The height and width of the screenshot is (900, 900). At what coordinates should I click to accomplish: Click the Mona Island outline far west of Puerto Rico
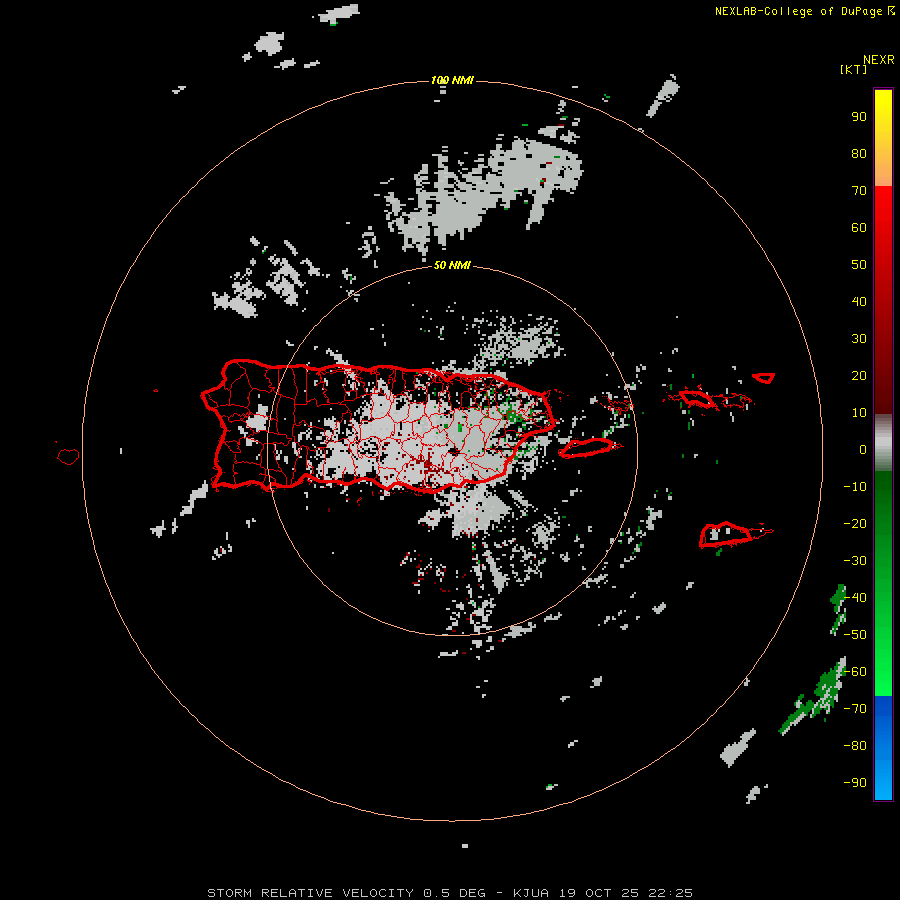pyautogui.click(x=68, y=456)
